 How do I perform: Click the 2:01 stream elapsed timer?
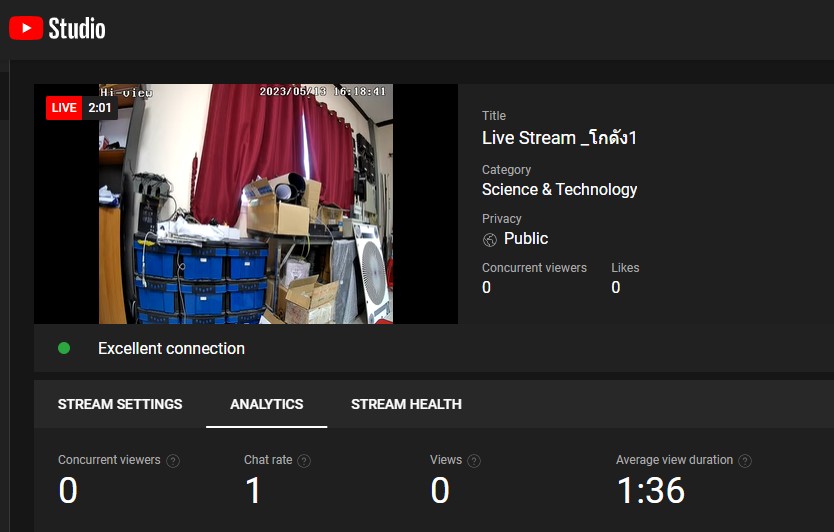coord(99,108)
